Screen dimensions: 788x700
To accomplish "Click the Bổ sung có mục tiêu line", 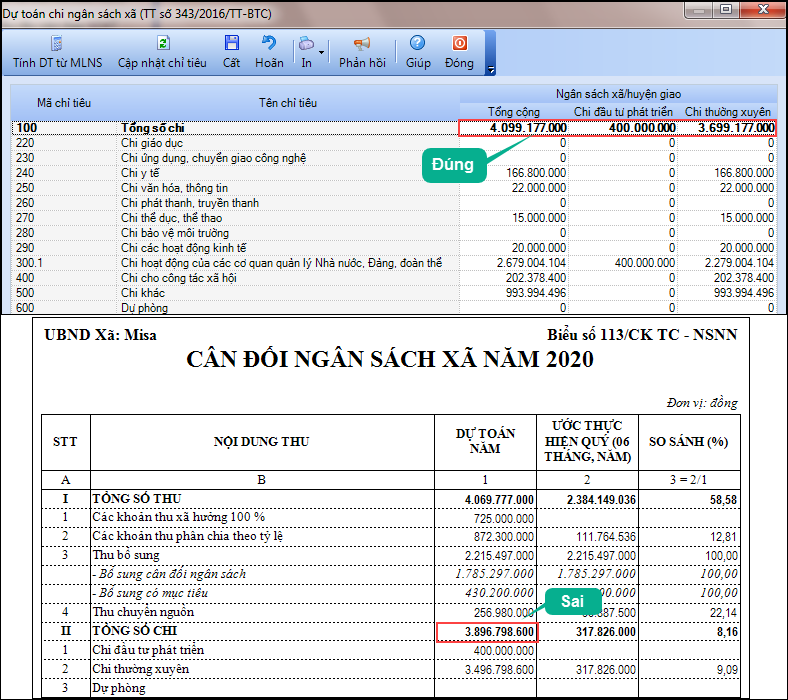I will coord(390,593).
